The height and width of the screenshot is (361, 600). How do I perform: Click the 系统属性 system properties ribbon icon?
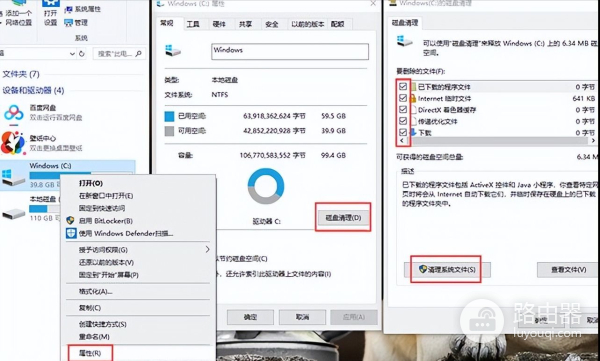click(x=68, y=10)
